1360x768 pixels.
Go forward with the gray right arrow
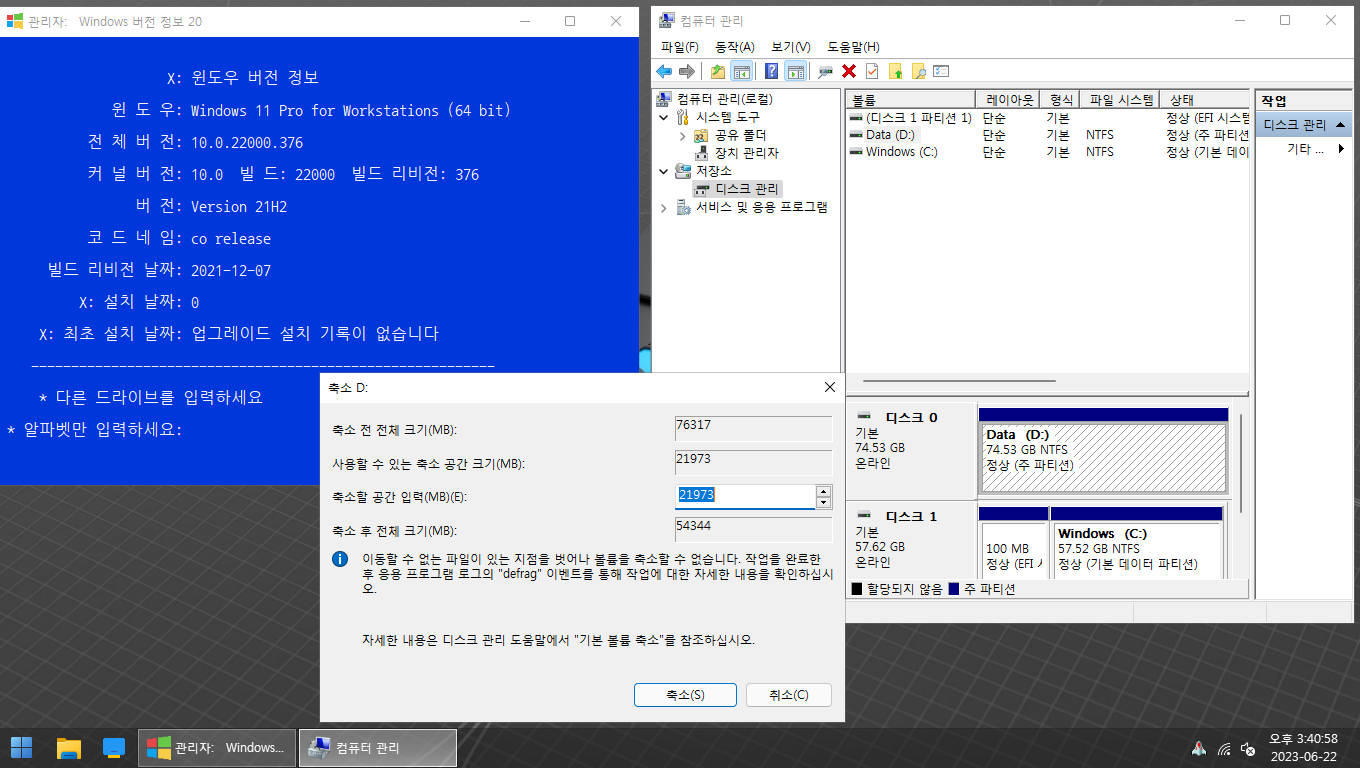tap(687, 71)
